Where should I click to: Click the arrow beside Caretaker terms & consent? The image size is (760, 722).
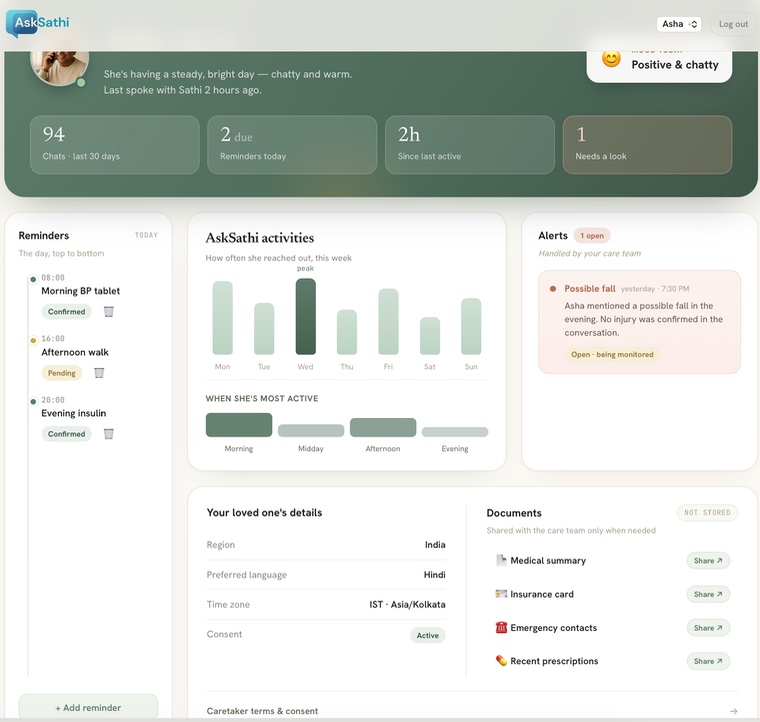733,711
